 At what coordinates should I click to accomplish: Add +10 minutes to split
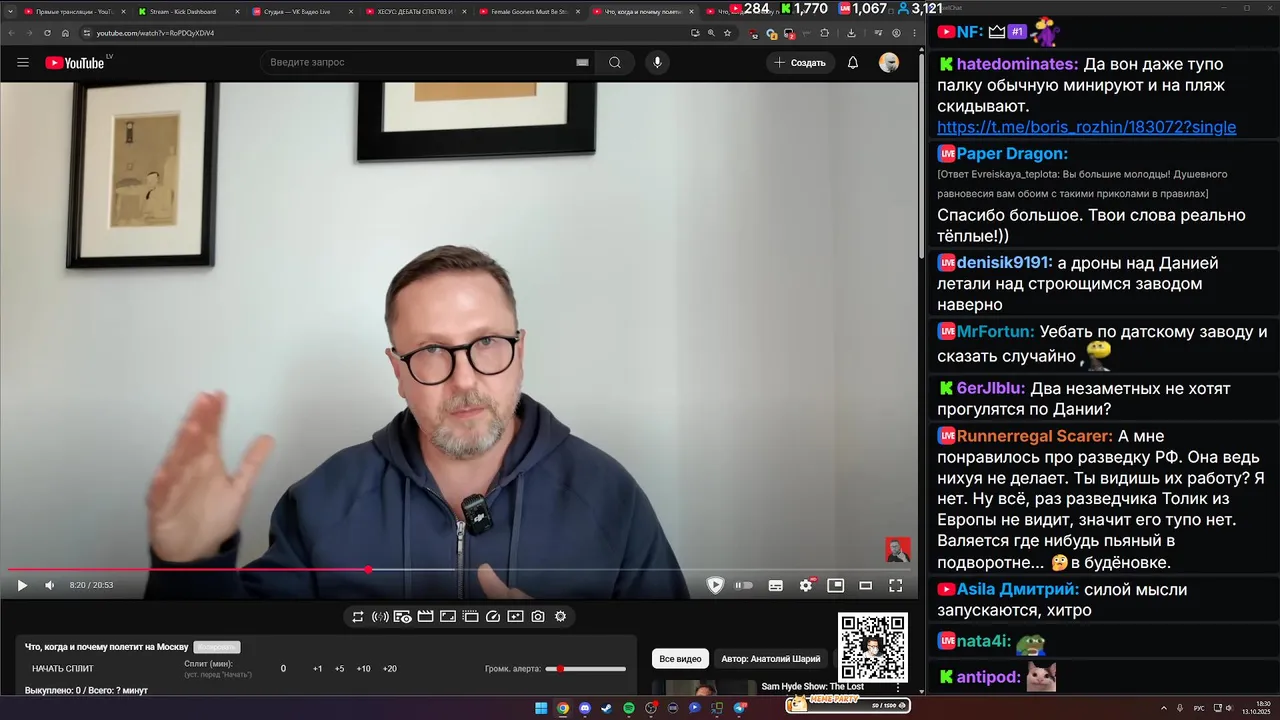tap(363, 668)
